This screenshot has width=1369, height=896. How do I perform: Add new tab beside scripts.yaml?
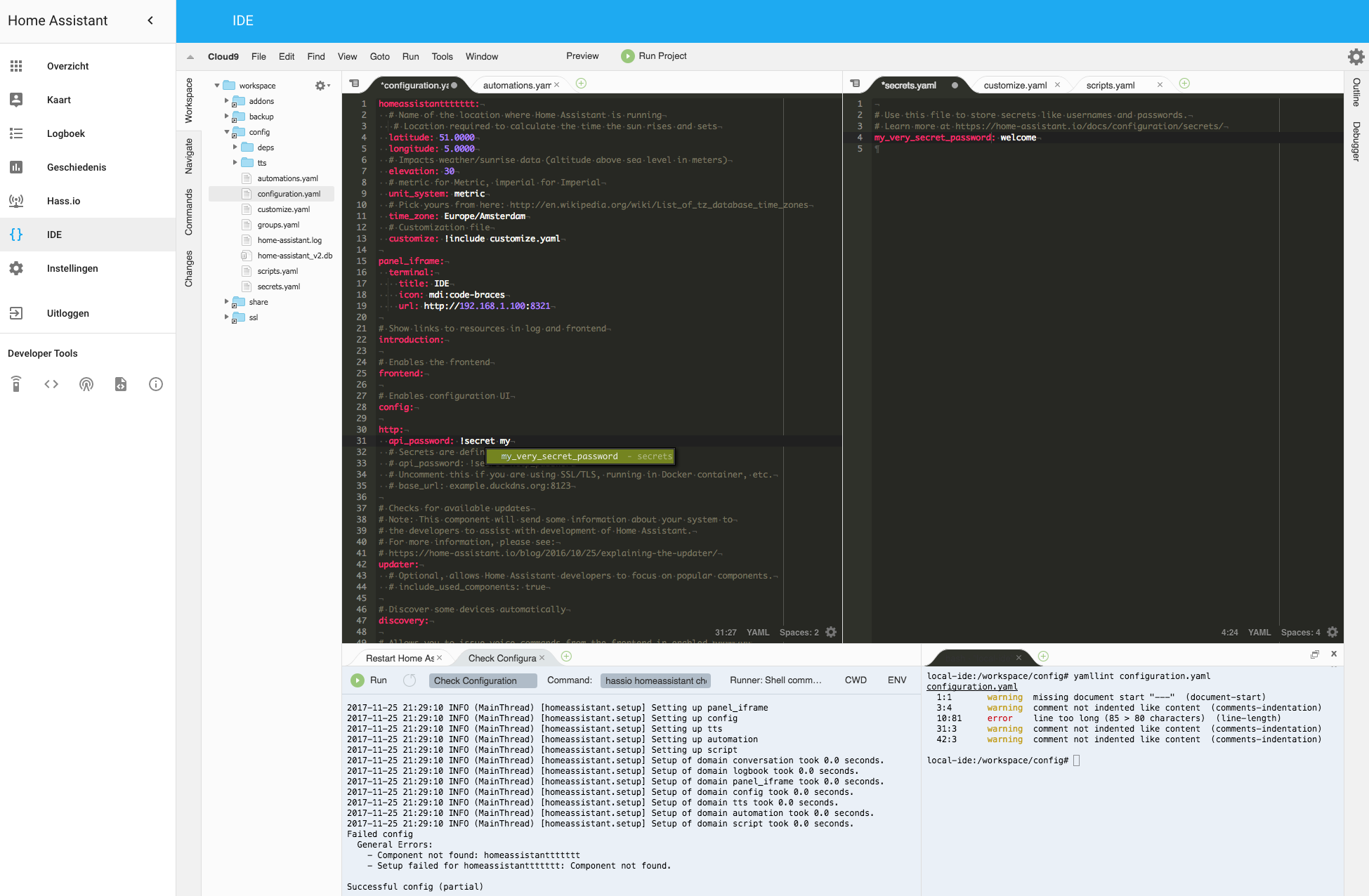(1184, 84)
